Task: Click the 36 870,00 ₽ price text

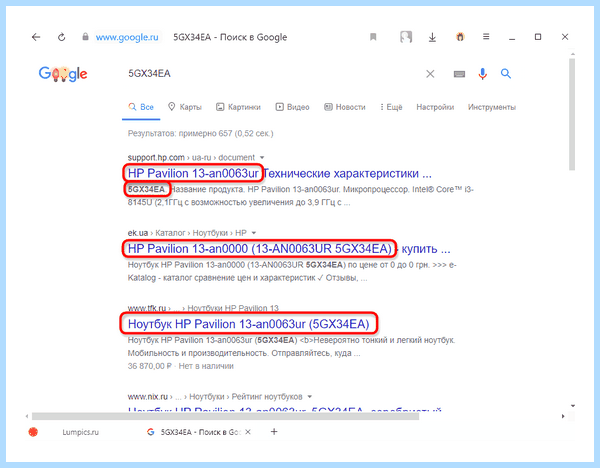Action: (149, 366)
